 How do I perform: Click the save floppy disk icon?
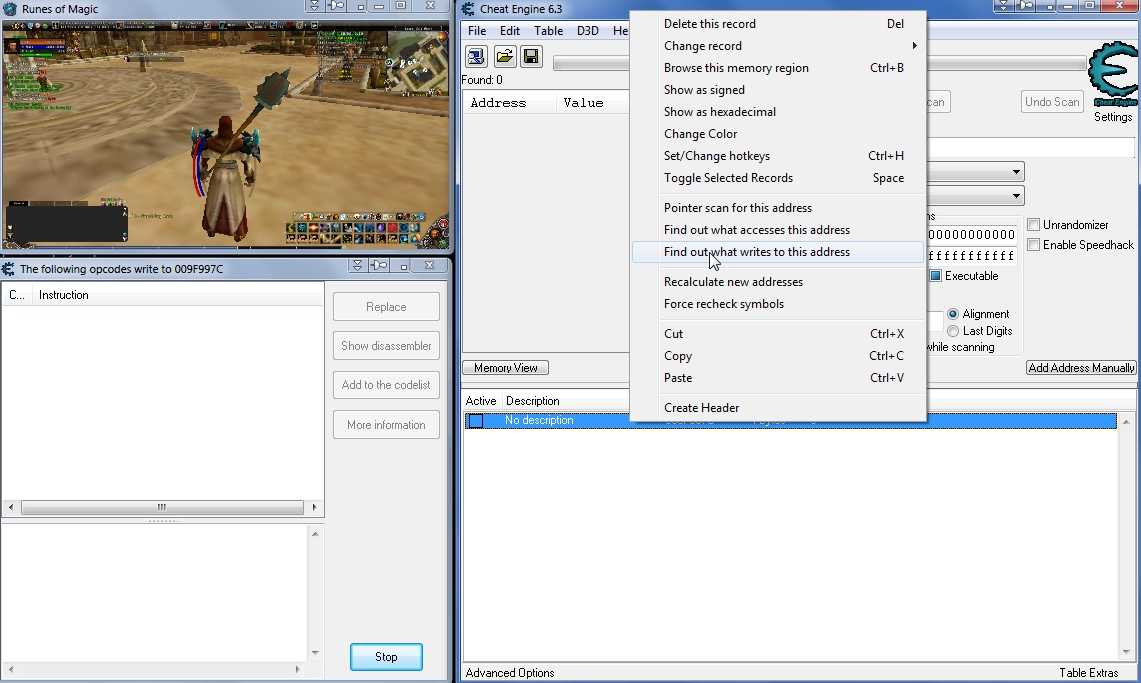531,56
